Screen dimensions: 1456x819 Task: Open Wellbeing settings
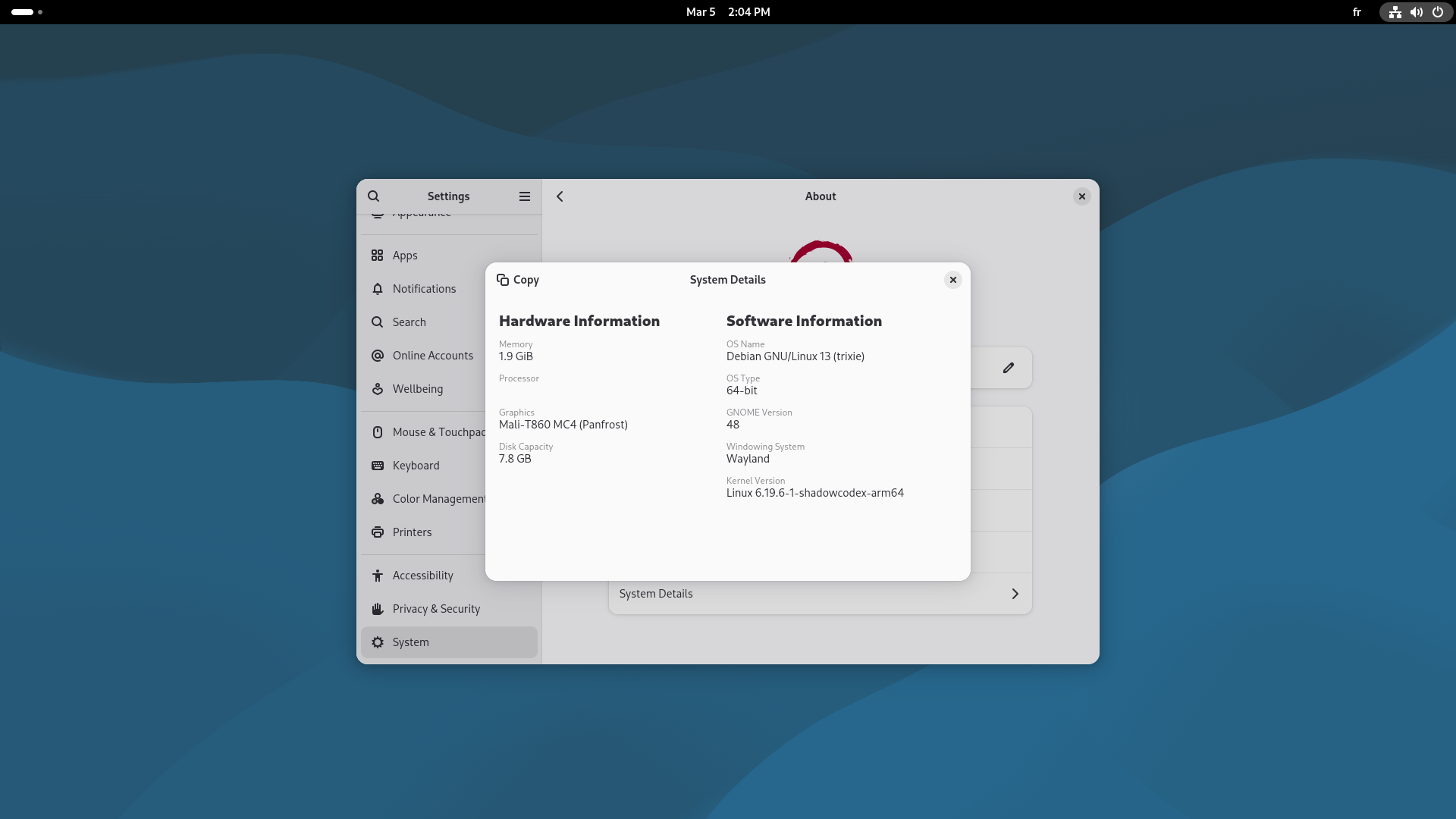[x=417, y=389]
